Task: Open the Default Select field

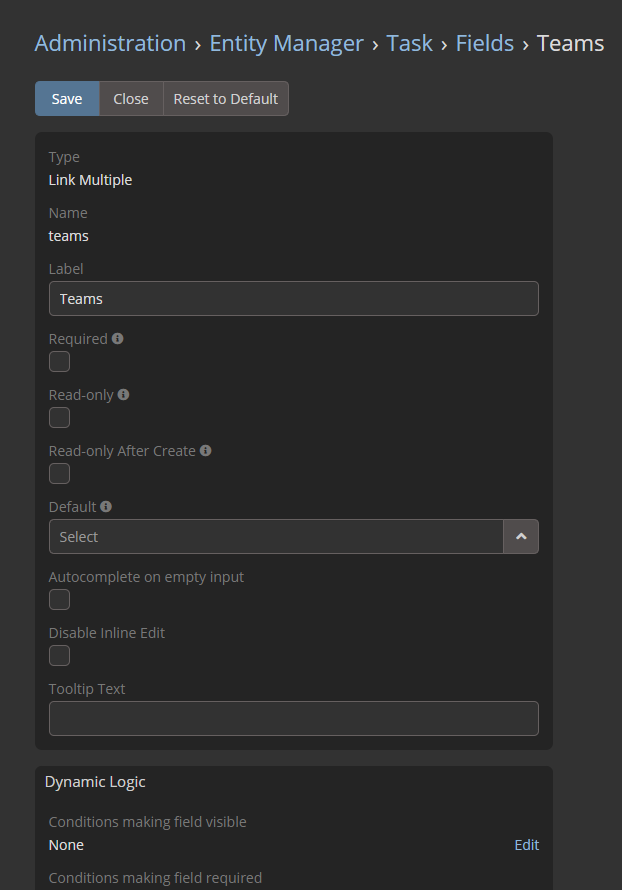Action: pyautogui.click(x=276, y=536)
